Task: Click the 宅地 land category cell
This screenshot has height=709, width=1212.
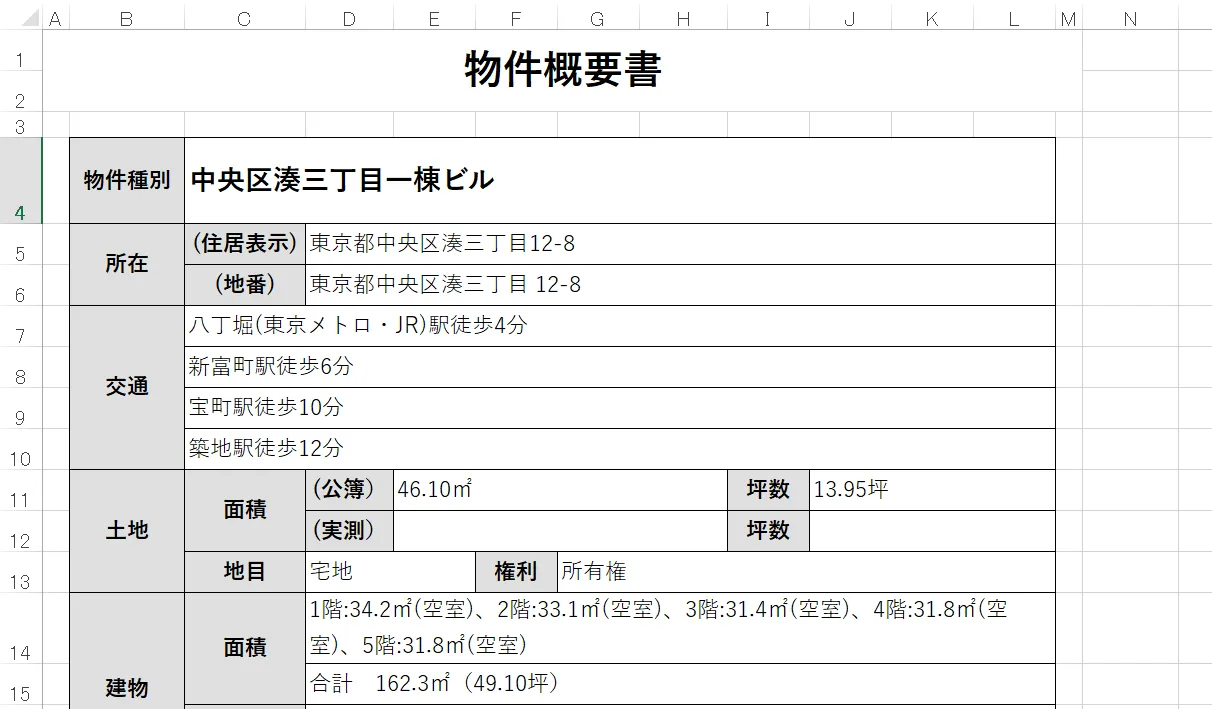Action: click(x=390, y=571)
